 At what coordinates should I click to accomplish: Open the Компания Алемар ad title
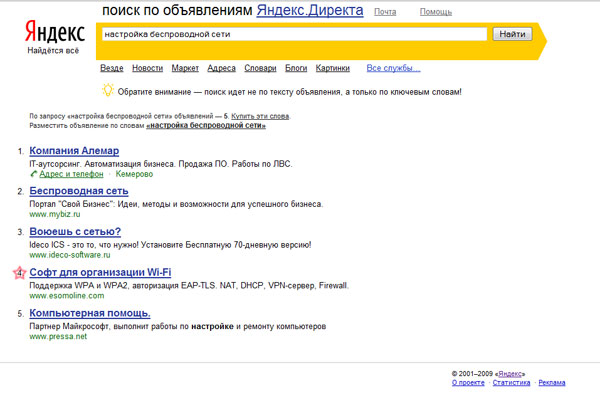(x=74, y=151)
